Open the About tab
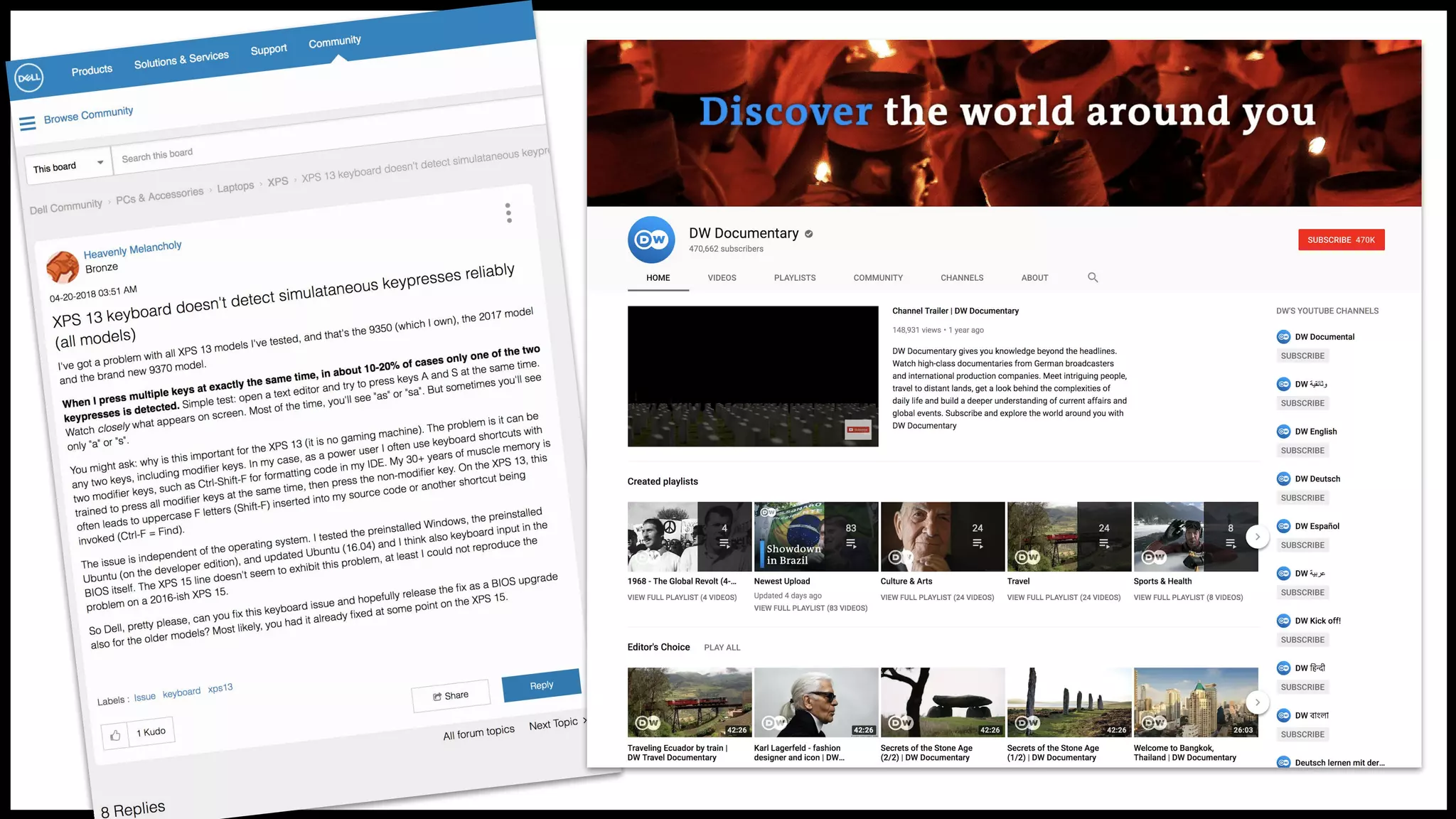Image resolution: width=1456 pixels, height=819 pixels. (1034, 278)
